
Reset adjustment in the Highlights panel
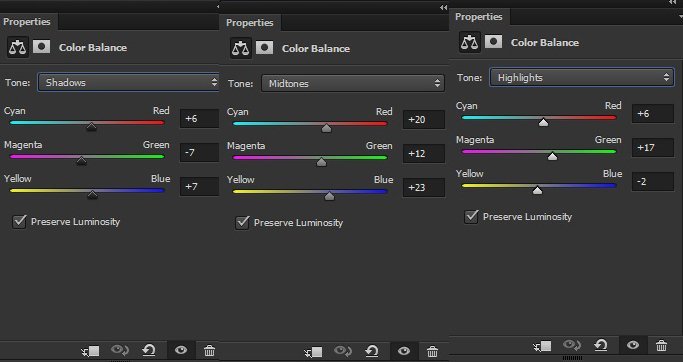pos(601,345)
